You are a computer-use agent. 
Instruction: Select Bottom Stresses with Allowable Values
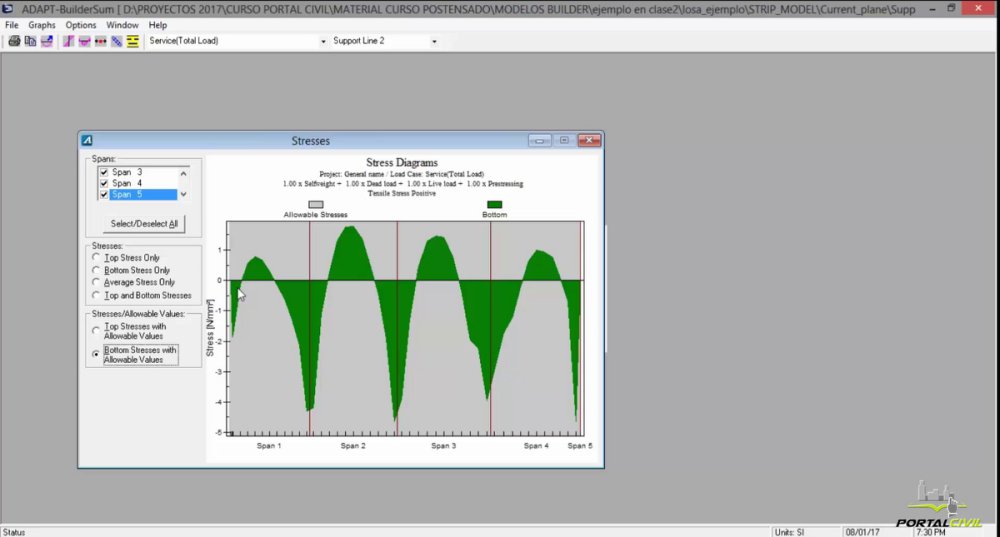coord(96,354)
